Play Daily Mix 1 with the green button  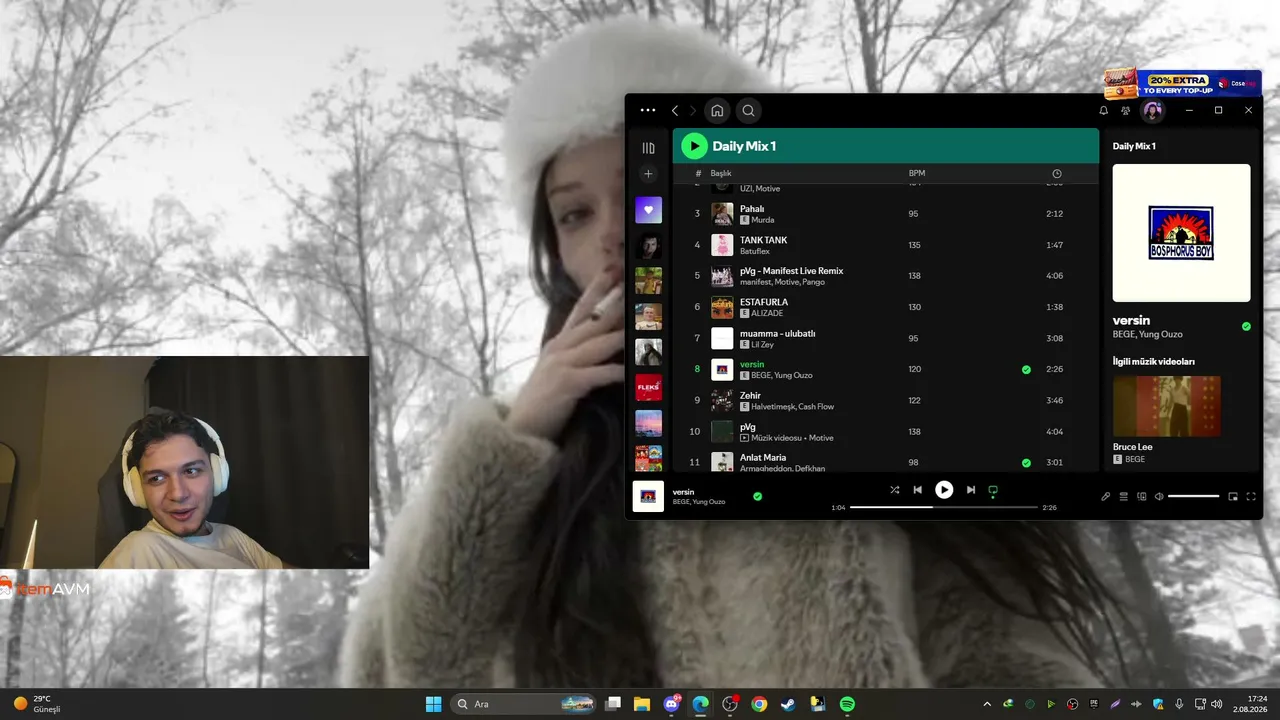tap(694, 146)
